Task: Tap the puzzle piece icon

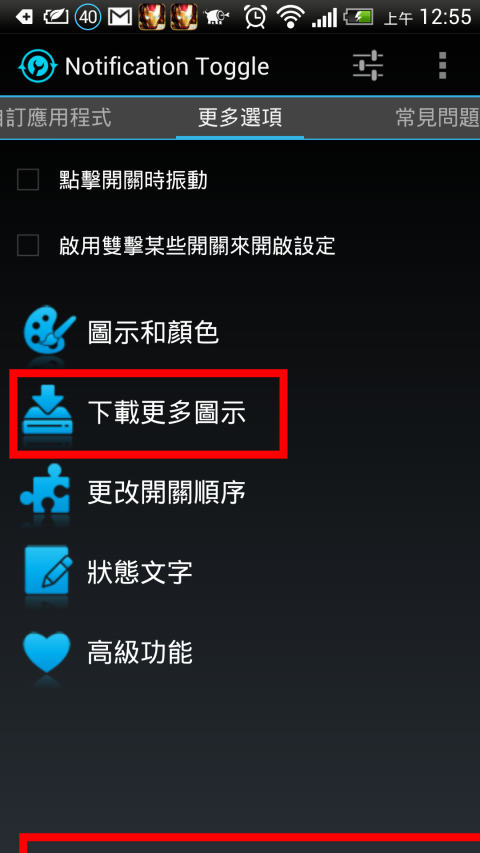Action: [x=46, y=489]
